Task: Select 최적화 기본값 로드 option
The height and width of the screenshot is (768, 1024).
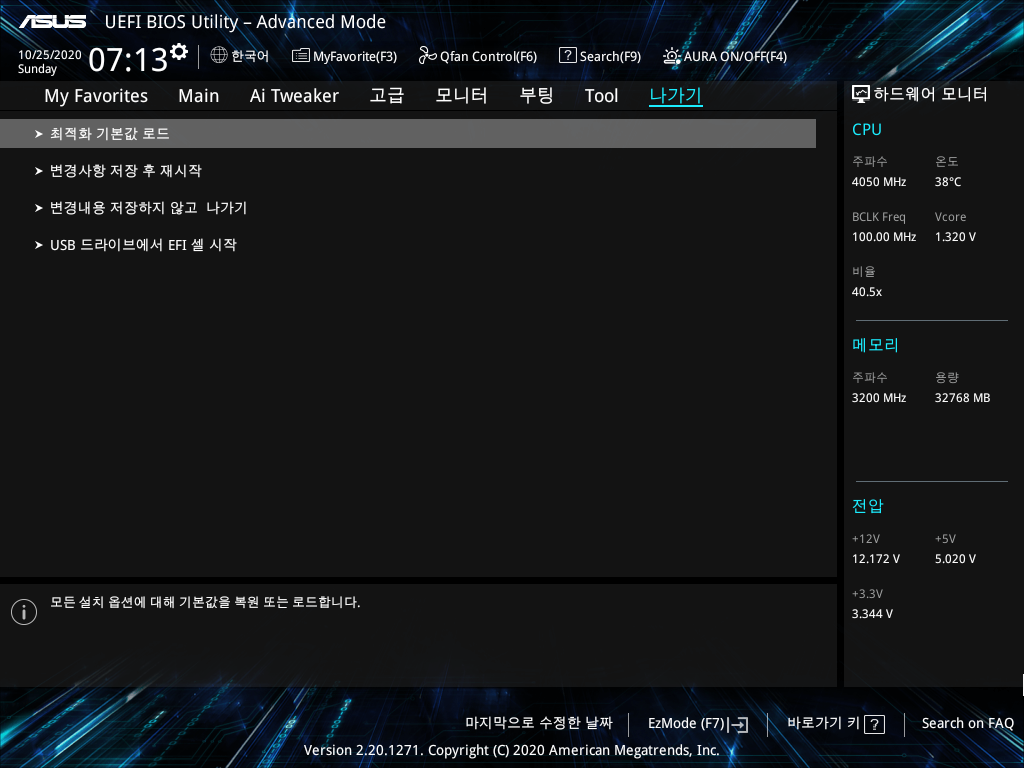Action: [408, 133]
